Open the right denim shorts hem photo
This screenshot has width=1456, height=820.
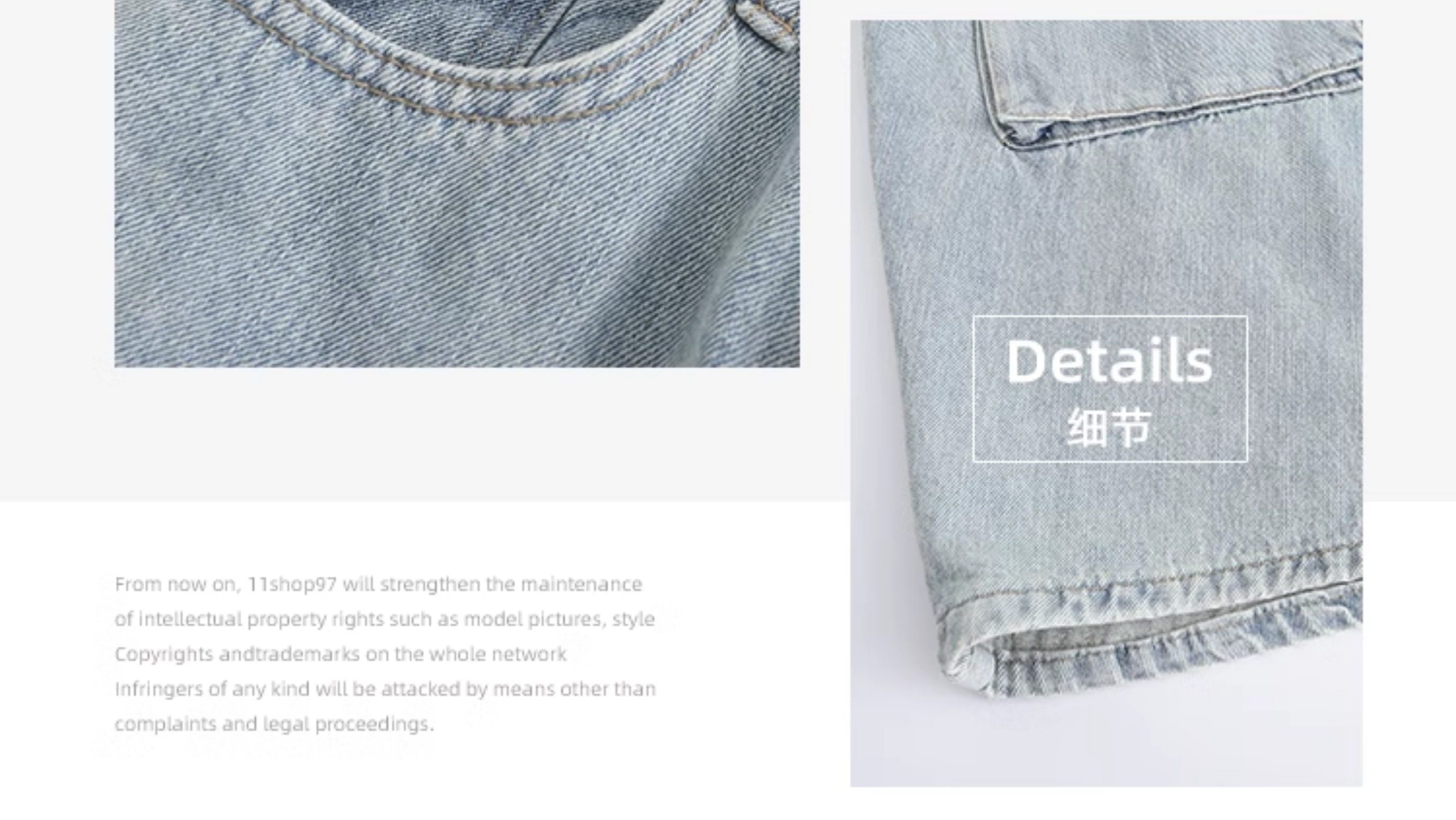pyautogui.click(x=1106, y=404)
